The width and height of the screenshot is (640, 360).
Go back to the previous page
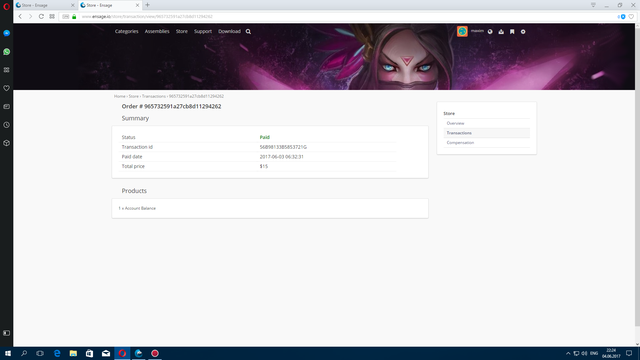pos(20,16)
